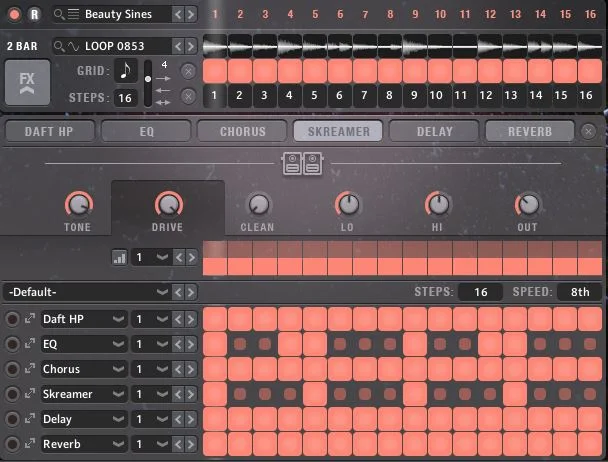Click the Reverb row expand arrows icon

[30, 444]
